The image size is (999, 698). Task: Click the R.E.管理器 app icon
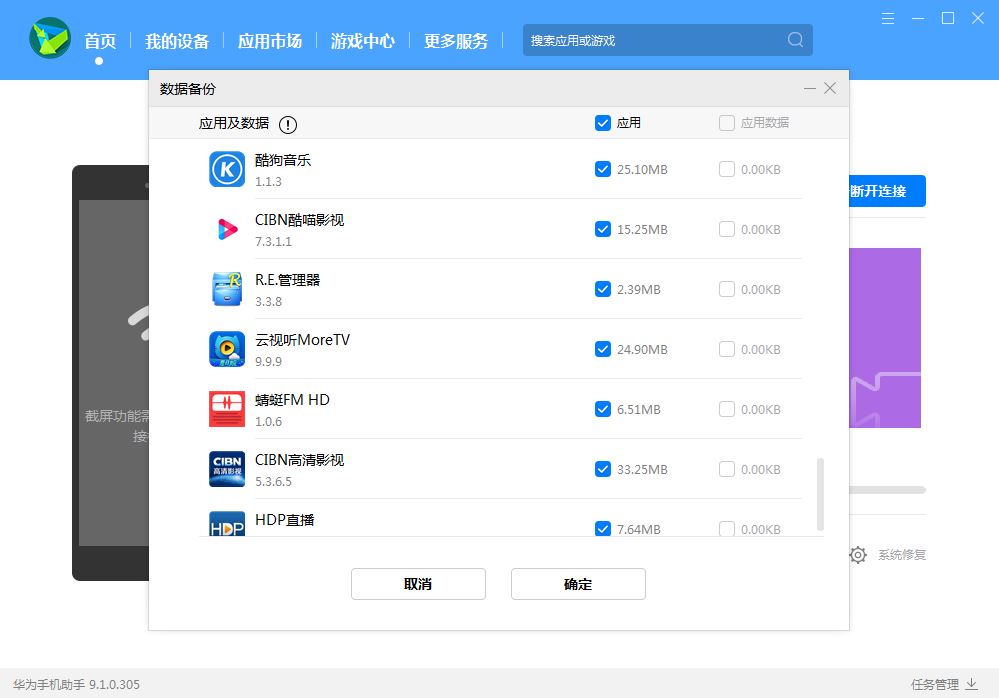click(227, 289)
